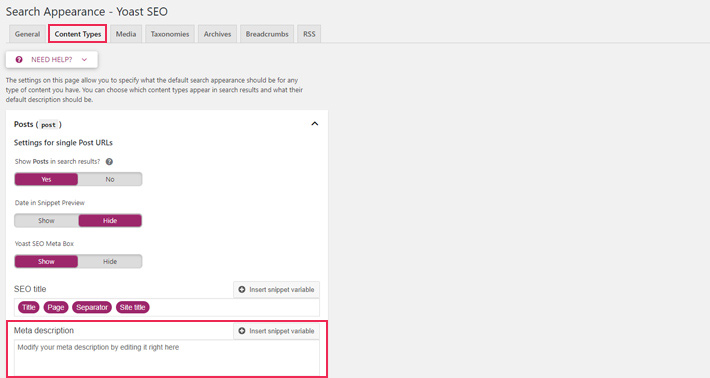Select Show for Date in Snippet Preview
Image resolution: width=710 pixels, height=378 pixels.
click(x=46, y=220)
